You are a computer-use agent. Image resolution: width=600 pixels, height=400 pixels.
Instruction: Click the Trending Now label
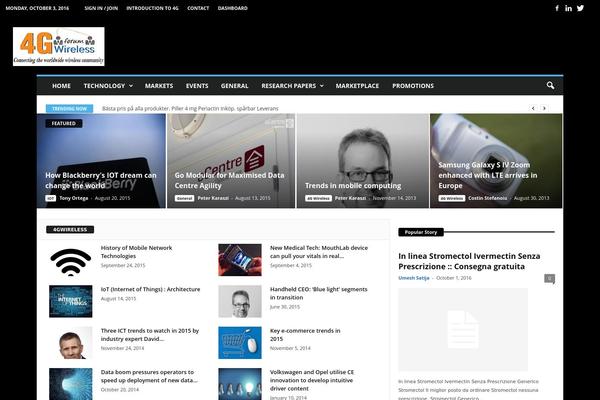(69, 108)
